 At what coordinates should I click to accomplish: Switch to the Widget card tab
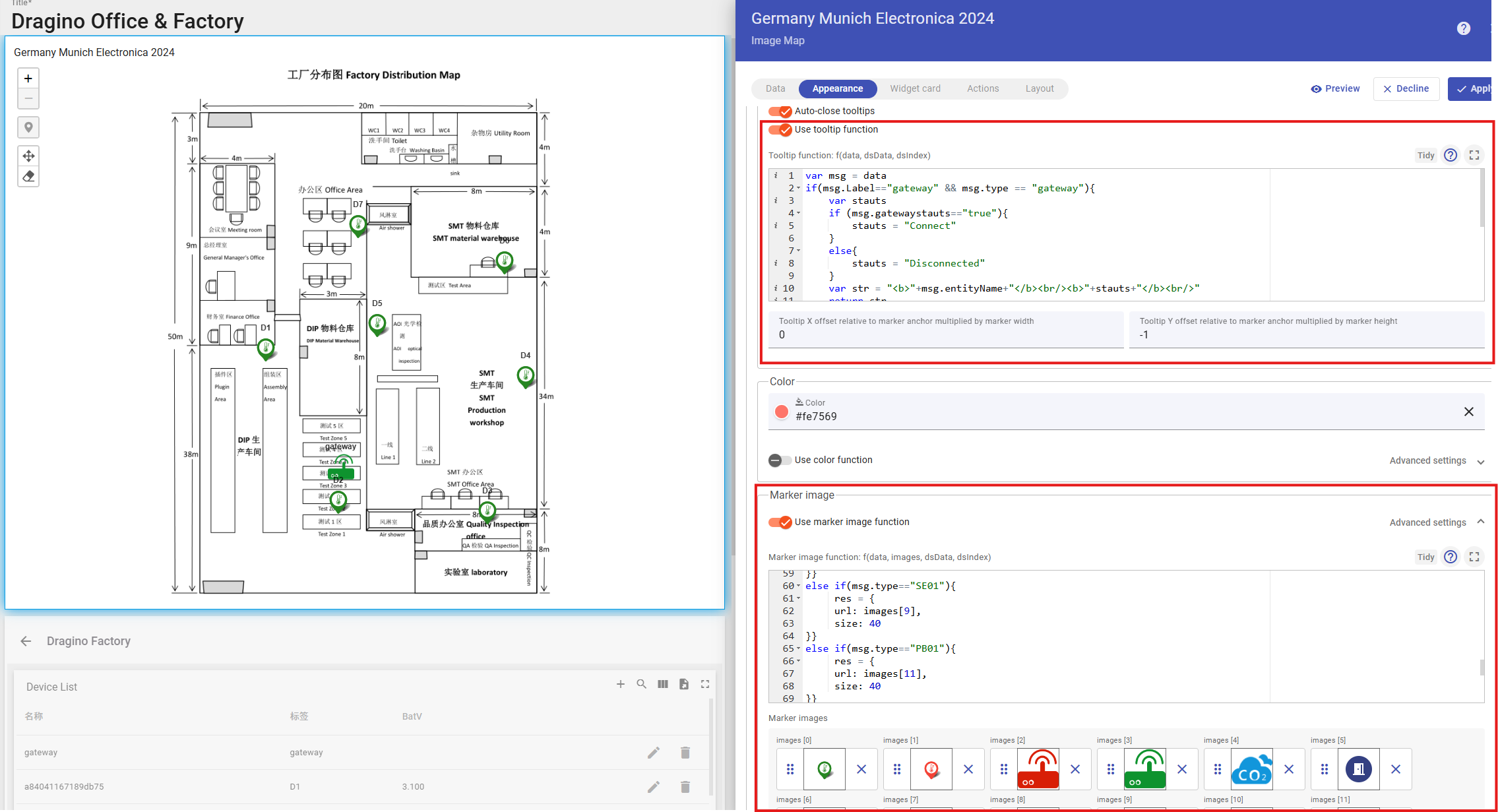[x=915, y=88]
